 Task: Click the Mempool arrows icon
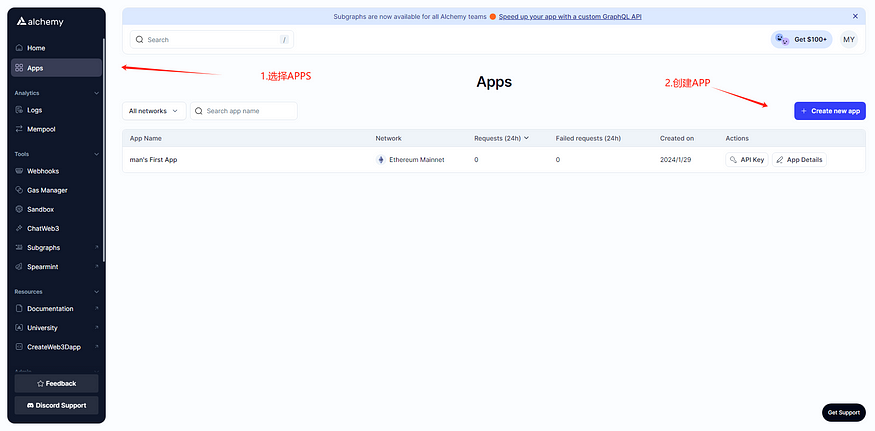click(19, 129)
